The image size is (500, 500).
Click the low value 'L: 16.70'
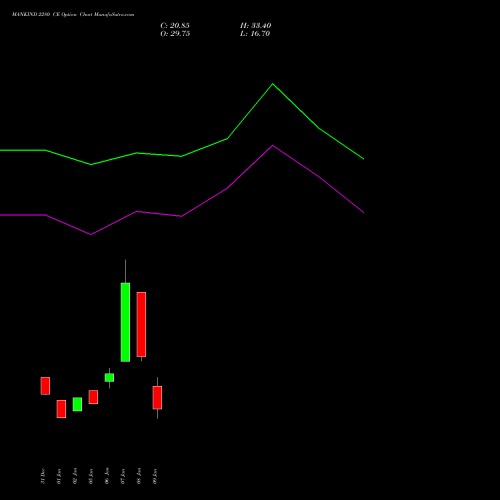[x=255, y=34]
